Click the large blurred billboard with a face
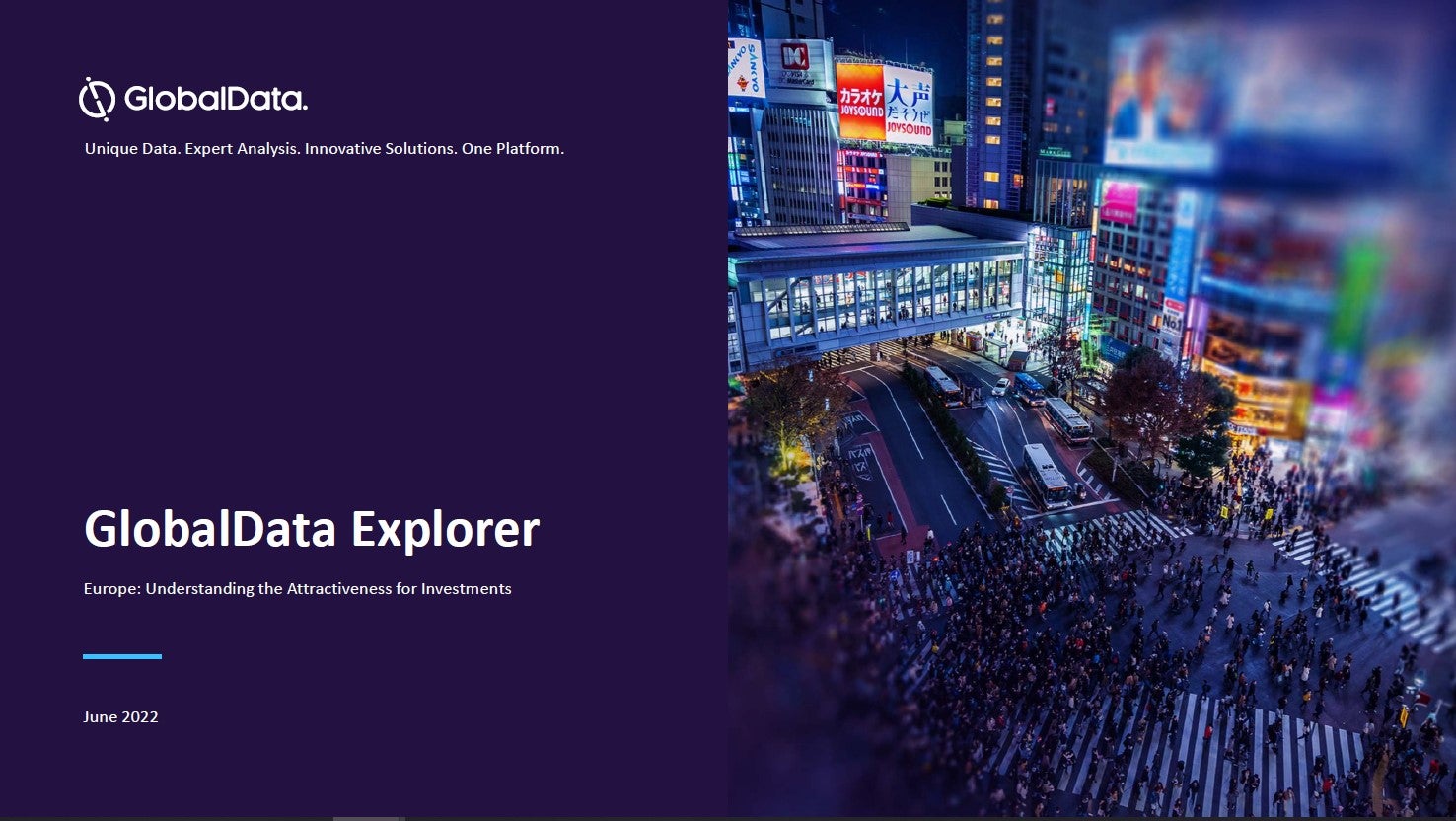Image resolution: width=1456 pixels, height=821 pixels. pos(1159,94)
